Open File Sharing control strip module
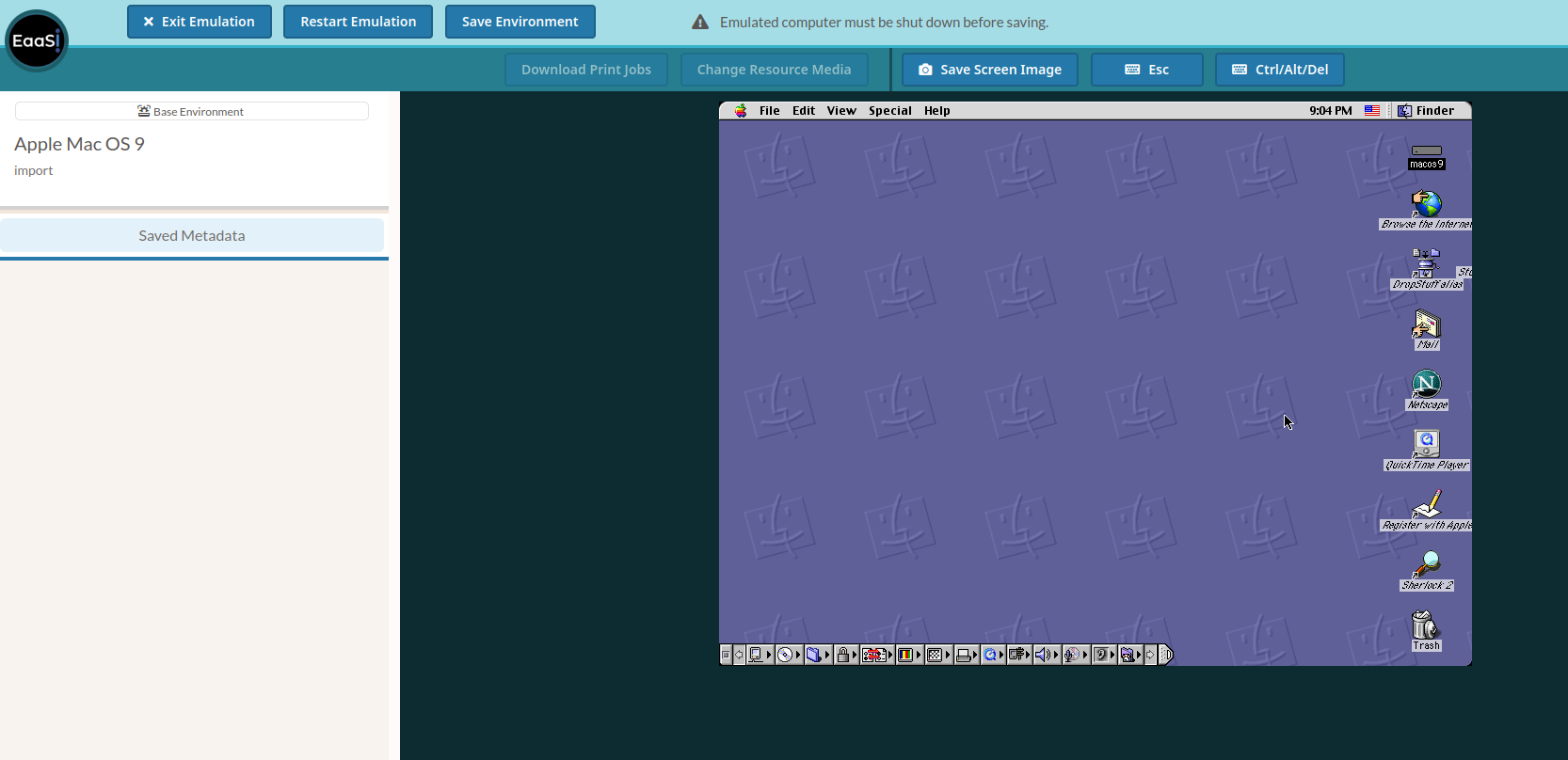Screen dimensions: 1568x760 (819, 655)
